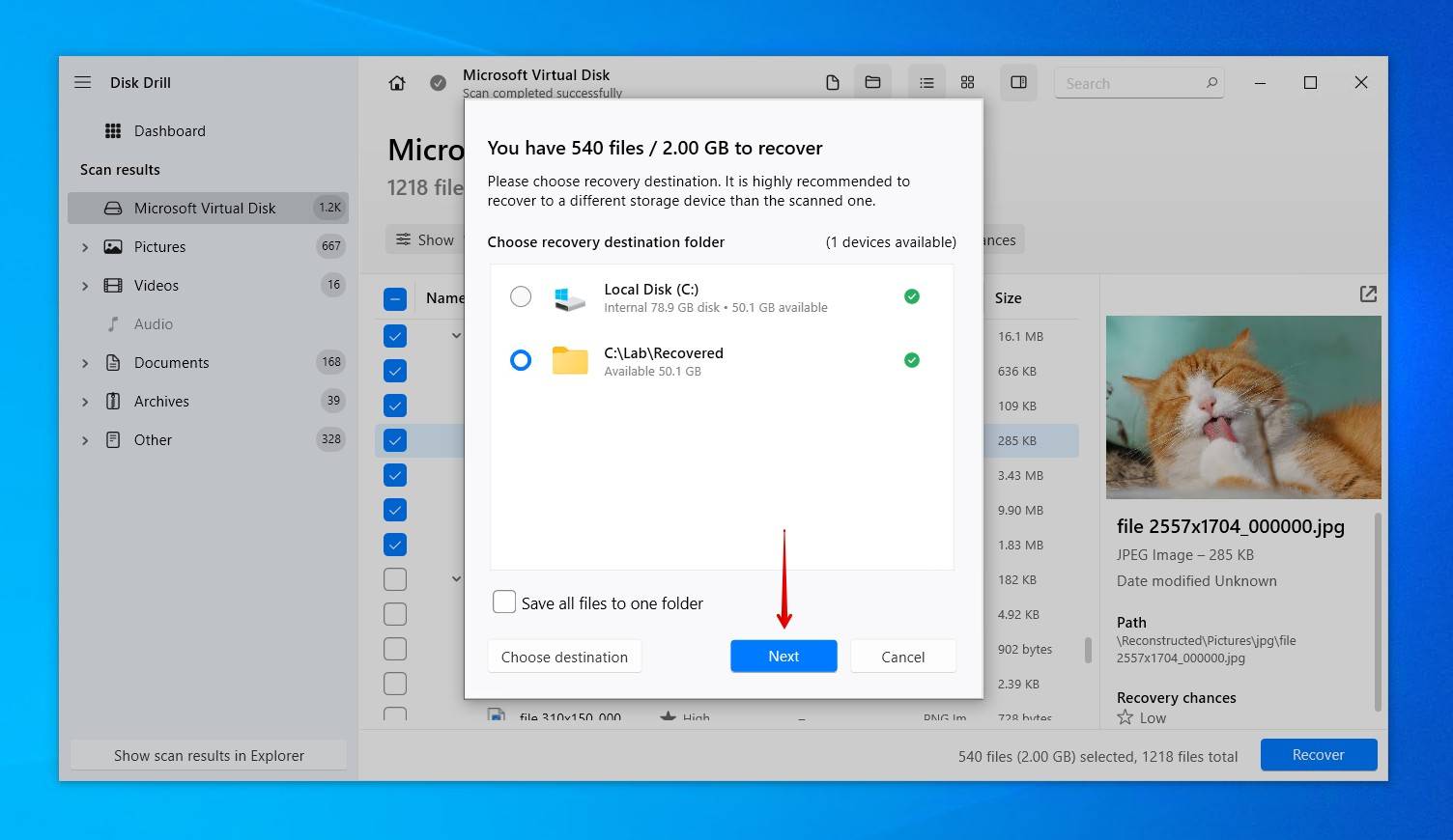The width and height of the screenshot is (1453, 840).
Task: Select the list view layout icon
Action: coord(926,83)
